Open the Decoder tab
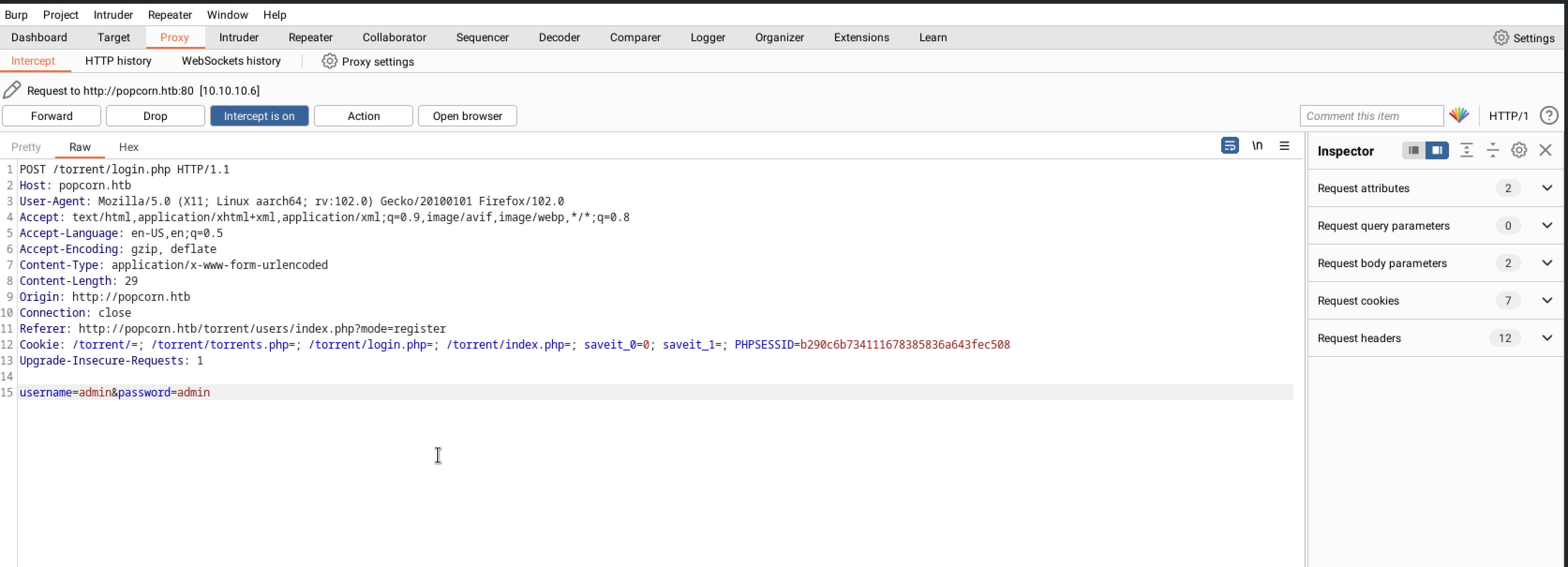1568x567 pixels. click(560, 37)
